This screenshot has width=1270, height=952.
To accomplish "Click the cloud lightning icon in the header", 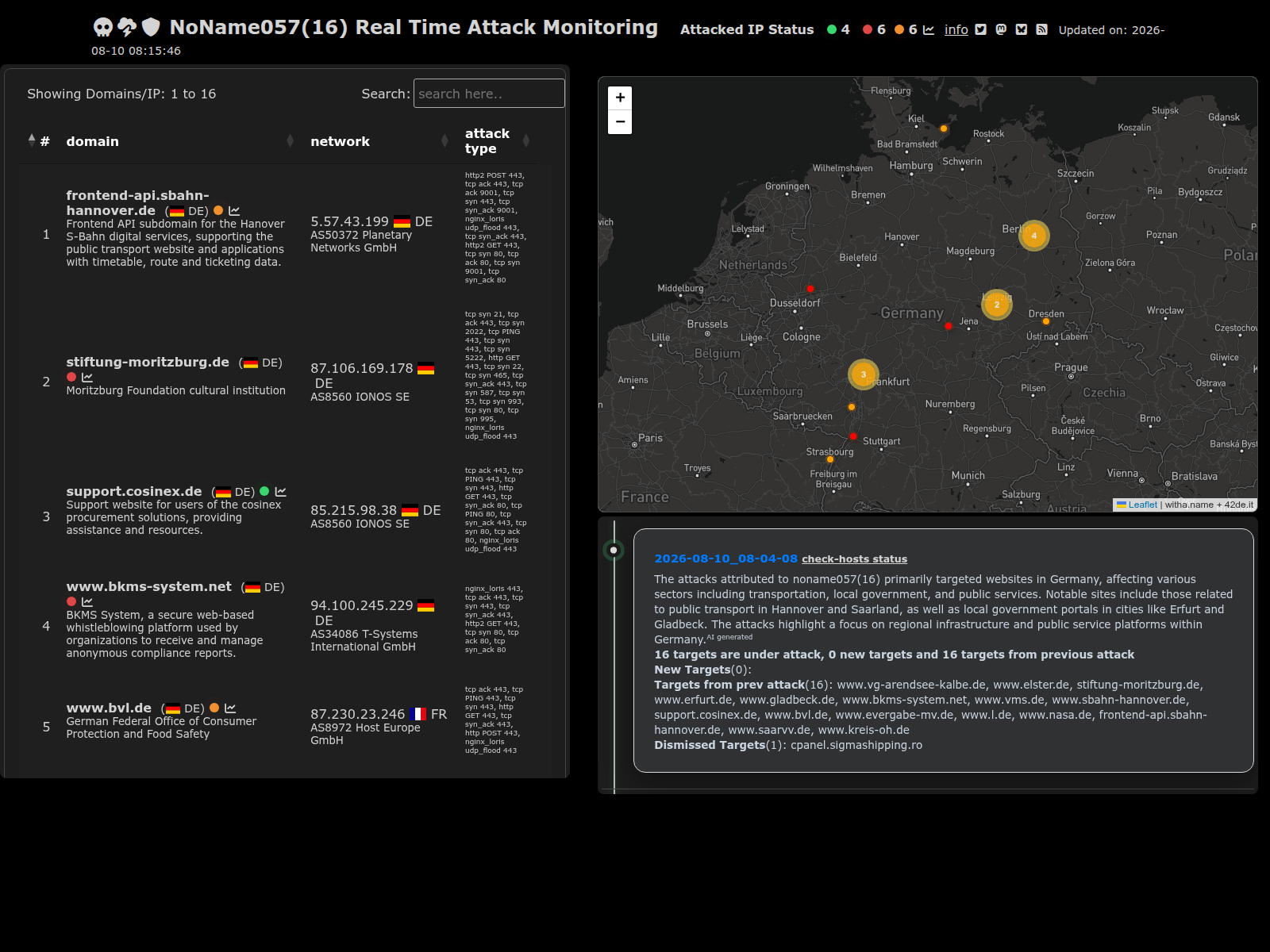I will [x=127, y=28].
